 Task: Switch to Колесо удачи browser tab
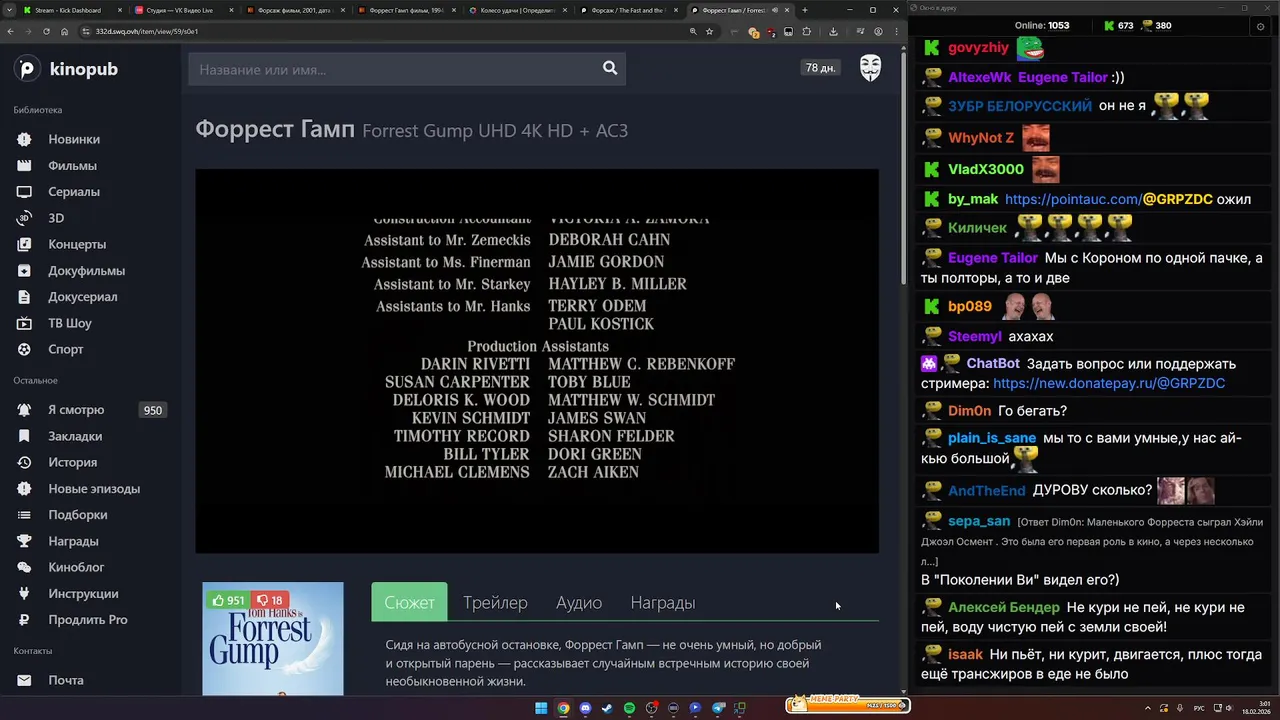coord(517,10)
